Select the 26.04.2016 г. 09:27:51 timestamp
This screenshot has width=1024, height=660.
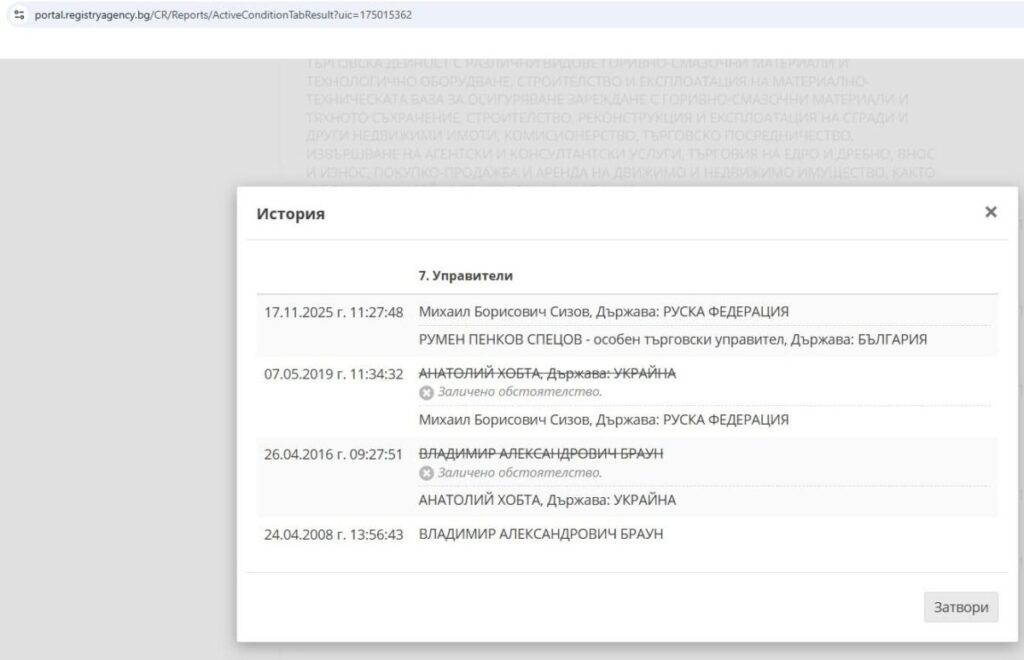333,454
